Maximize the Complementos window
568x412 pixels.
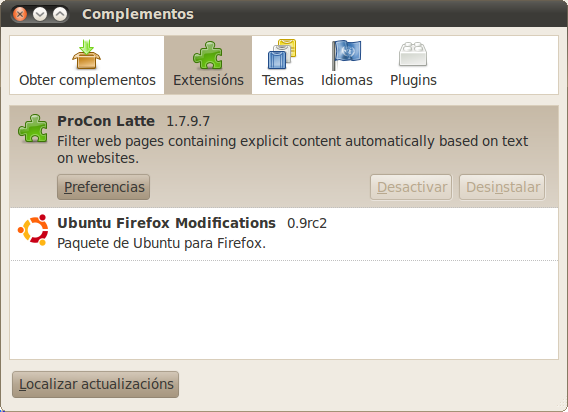(60, 14)
